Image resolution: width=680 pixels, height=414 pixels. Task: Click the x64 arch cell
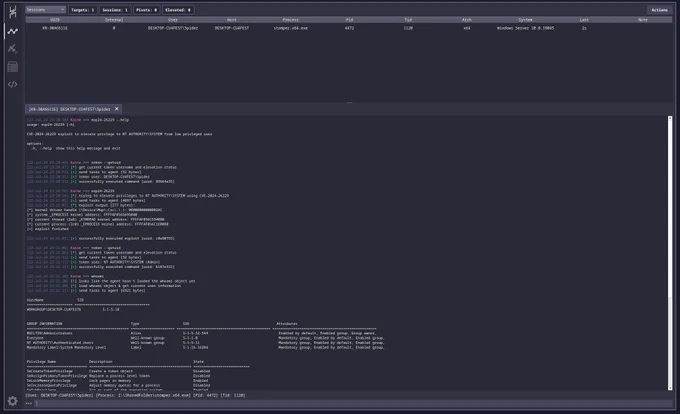[467, 28]
